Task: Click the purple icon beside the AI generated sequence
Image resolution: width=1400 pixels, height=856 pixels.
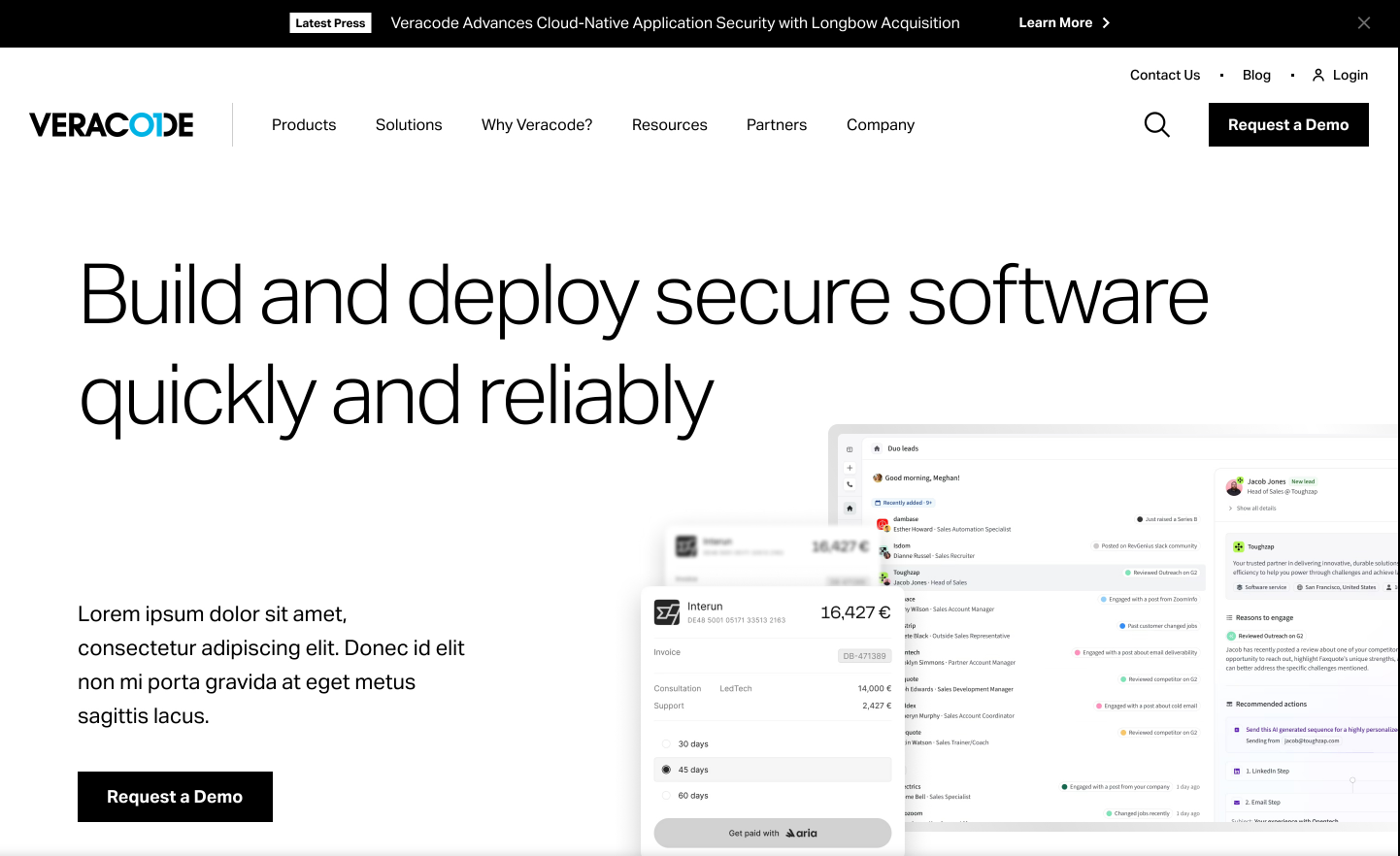Action: [x=1236, y=730]
